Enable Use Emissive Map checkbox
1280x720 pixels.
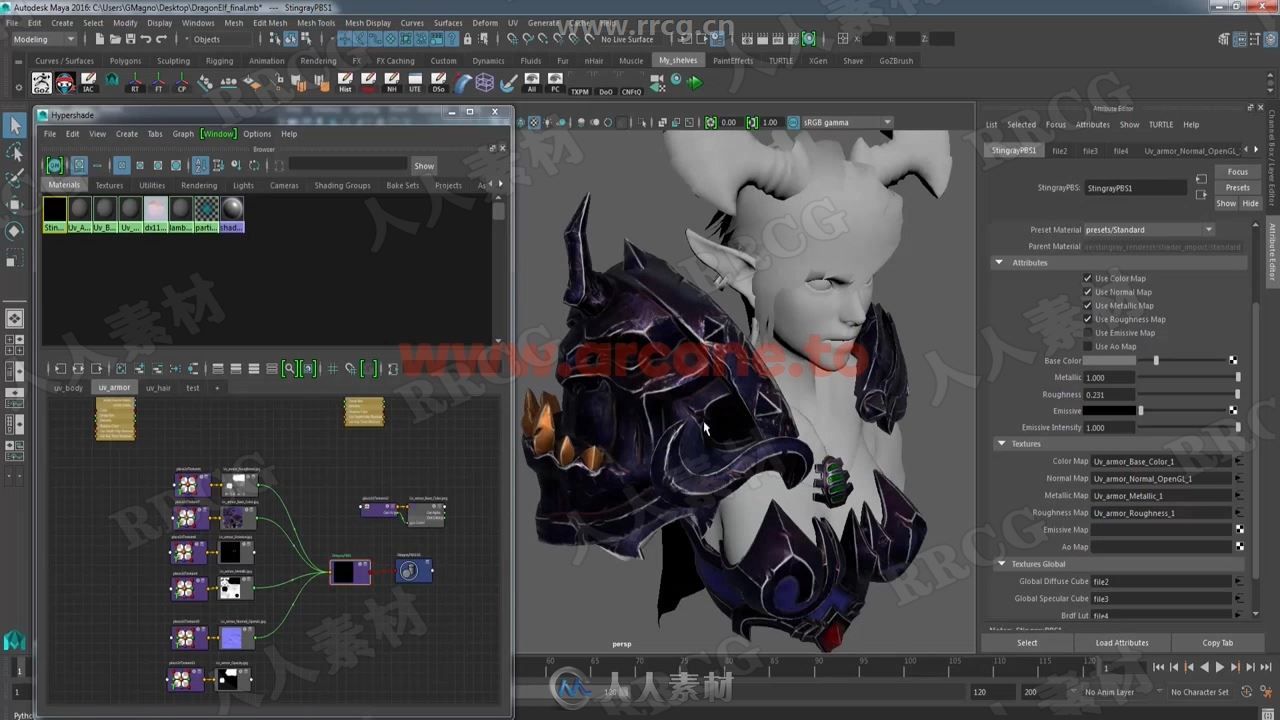(x=1087, y=333)
